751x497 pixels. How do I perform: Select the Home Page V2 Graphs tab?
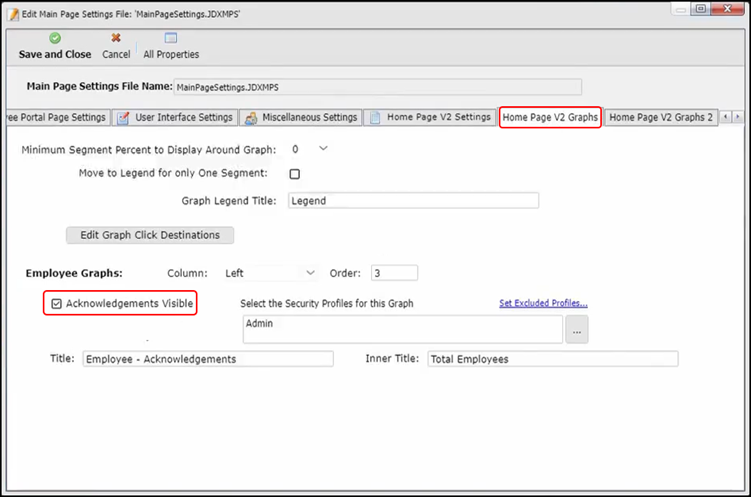pos(550,118)
